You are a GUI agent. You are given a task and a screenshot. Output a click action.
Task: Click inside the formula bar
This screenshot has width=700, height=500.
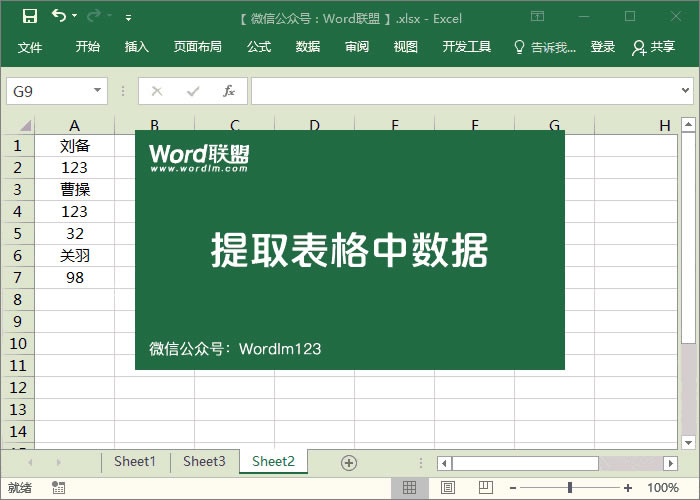click(x=464, y=91)
